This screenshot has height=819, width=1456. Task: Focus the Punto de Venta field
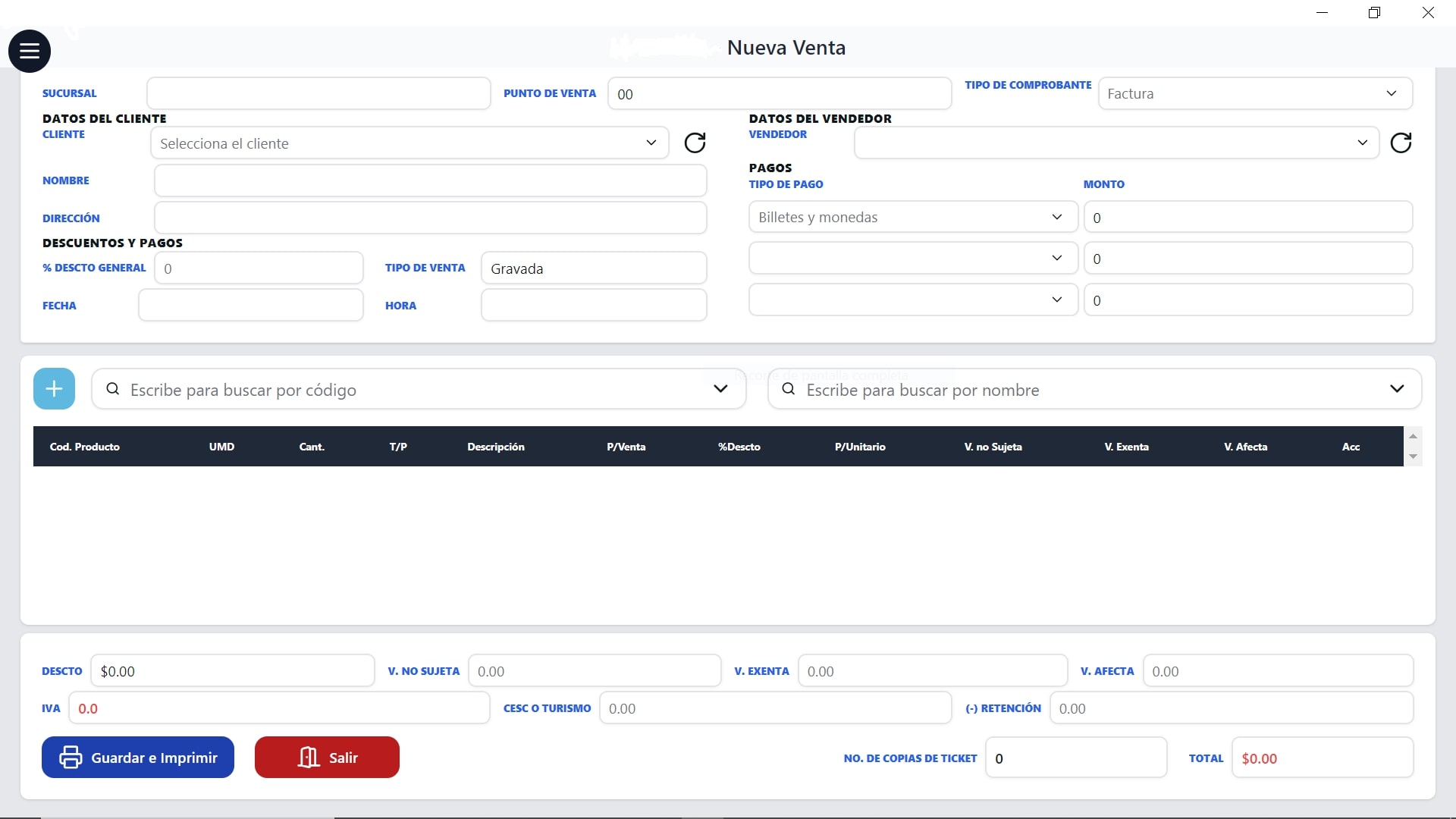click(x=780, y=94)
